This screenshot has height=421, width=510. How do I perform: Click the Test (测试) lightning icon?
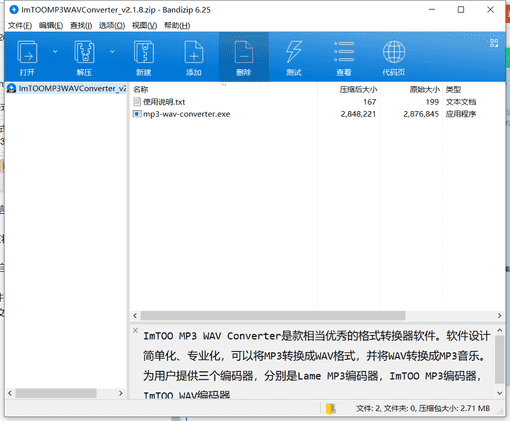(x=294, y=52)
